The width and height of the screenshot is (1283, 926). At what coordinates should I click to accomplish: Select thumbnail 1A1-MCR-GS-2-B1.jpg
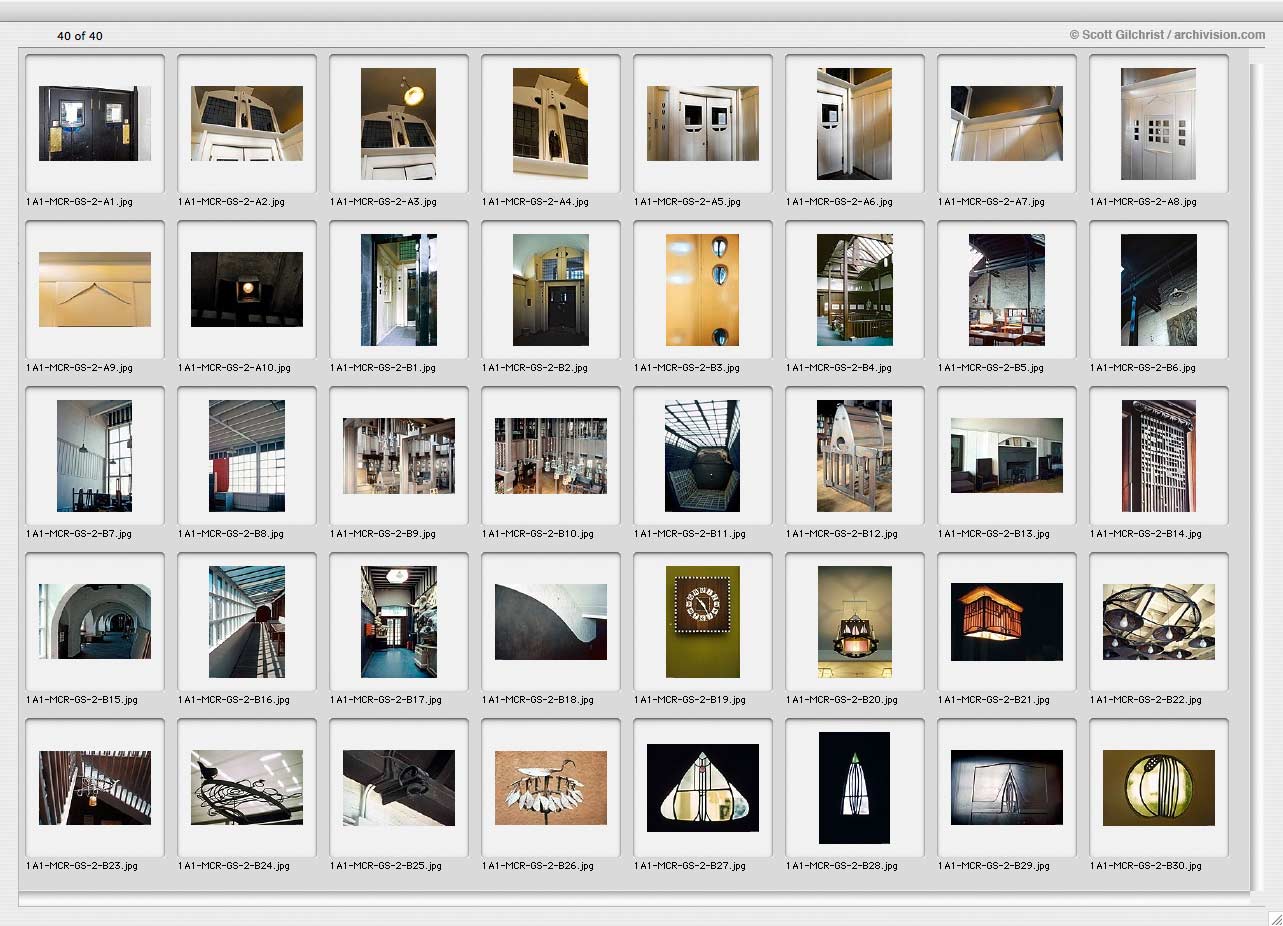[399, 290]
